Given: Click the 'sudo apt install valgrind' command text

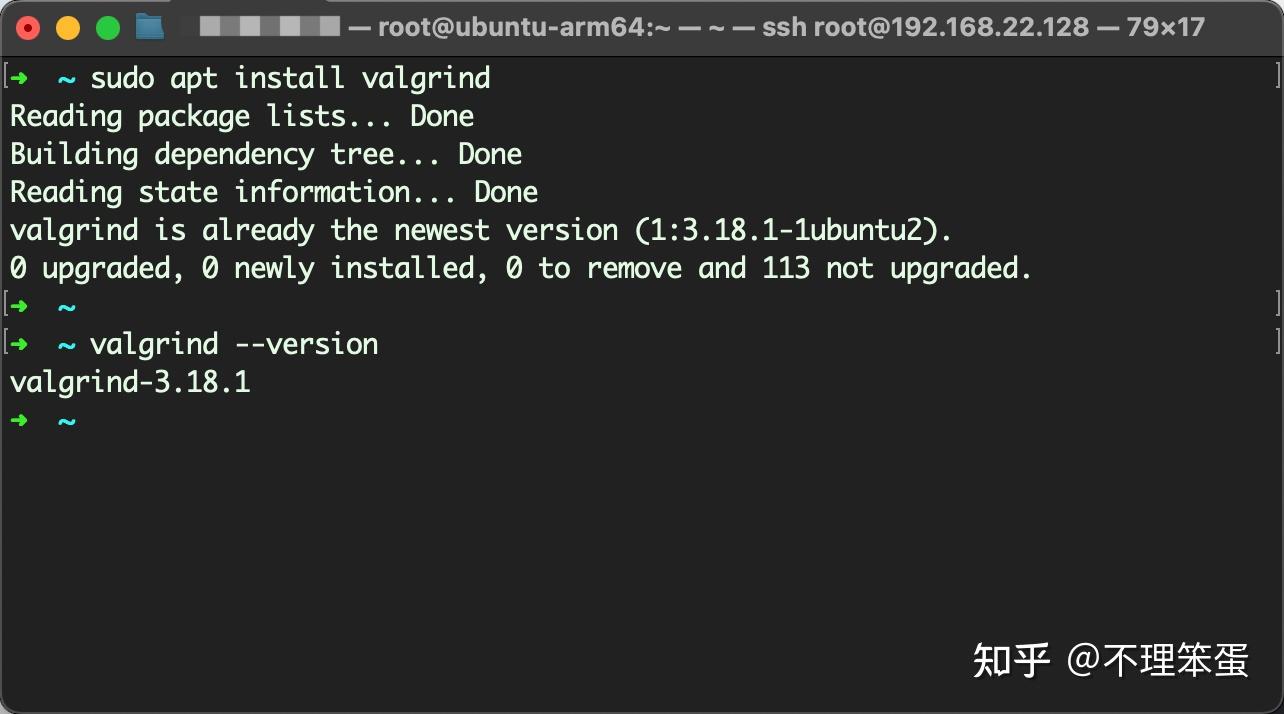Looking at the screenshot, I should tap(290, 78).
